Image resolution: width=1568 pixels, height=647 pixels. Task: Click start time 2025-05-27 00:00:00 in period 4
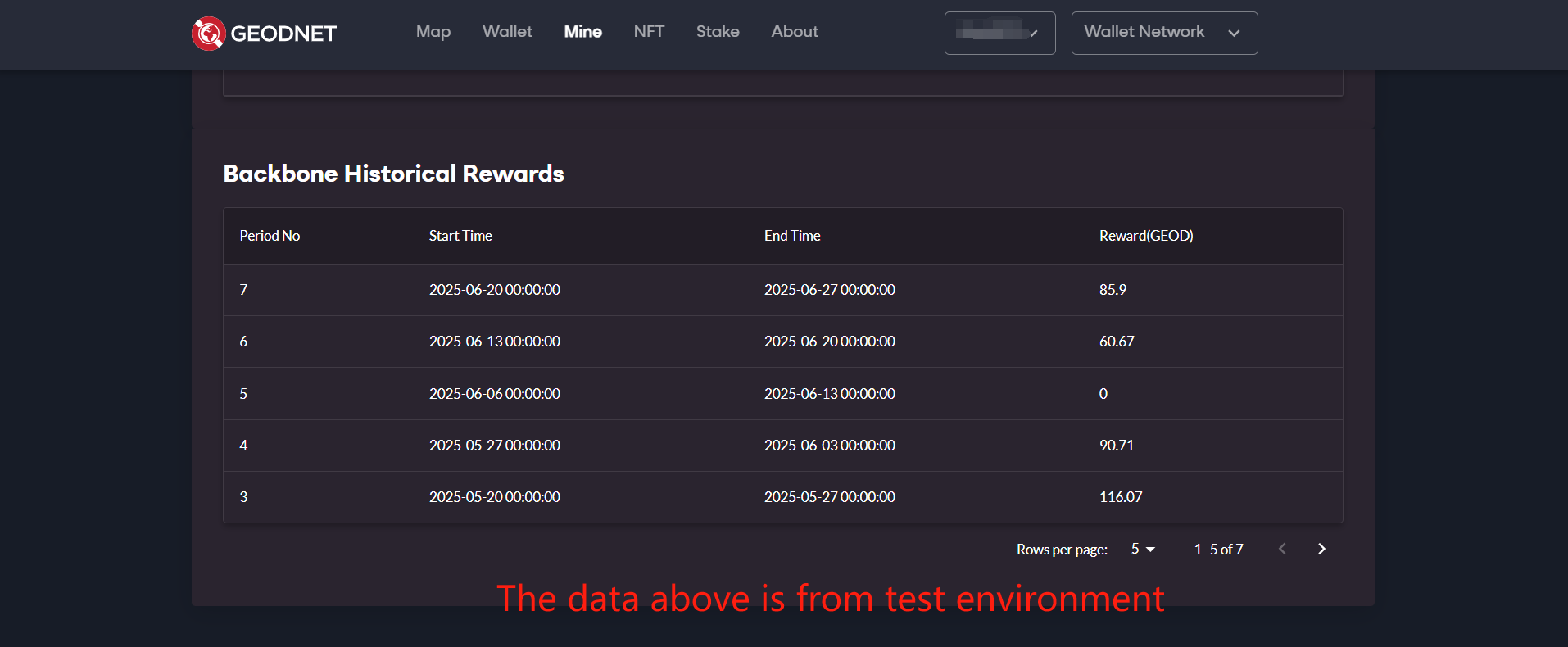point(495,446)
